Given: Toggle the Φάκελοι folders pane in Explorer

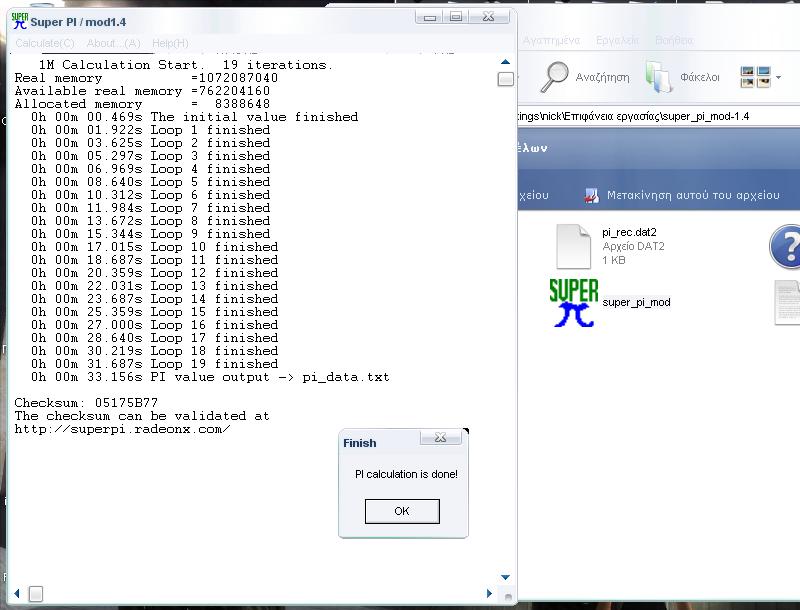Looking at the screenshot, I should [683, 78].
